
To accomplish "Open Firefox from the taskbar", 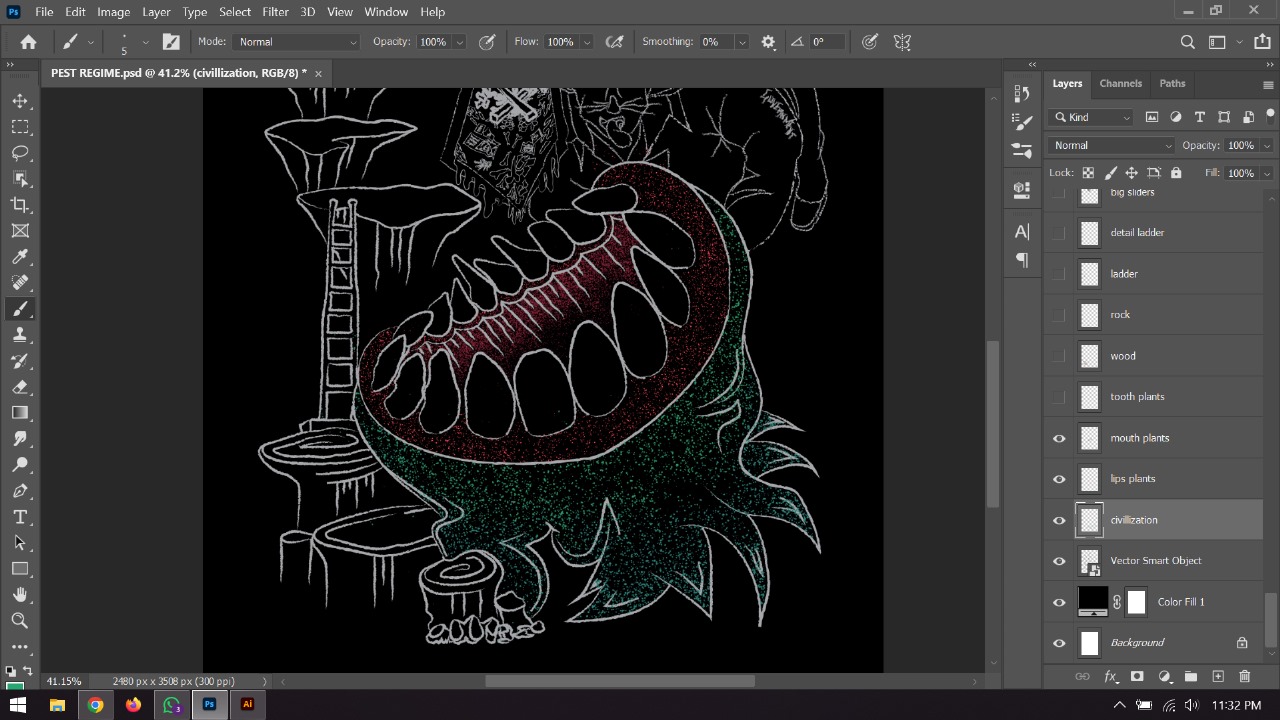I will [133, 705].
